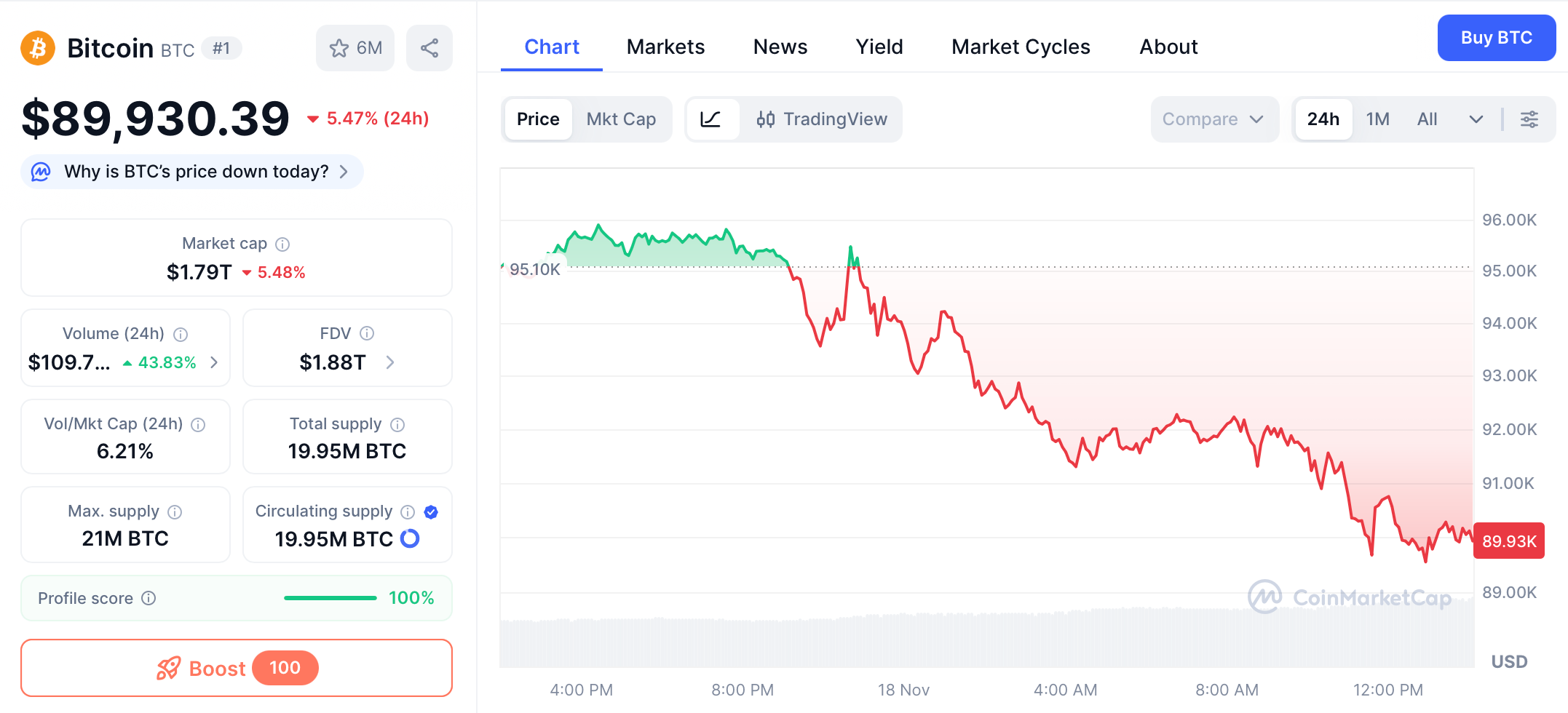Open 'Why is BTC's price down today?' link
The image size is (1568, 713).
pyautogui.click(x=194, y=172)
